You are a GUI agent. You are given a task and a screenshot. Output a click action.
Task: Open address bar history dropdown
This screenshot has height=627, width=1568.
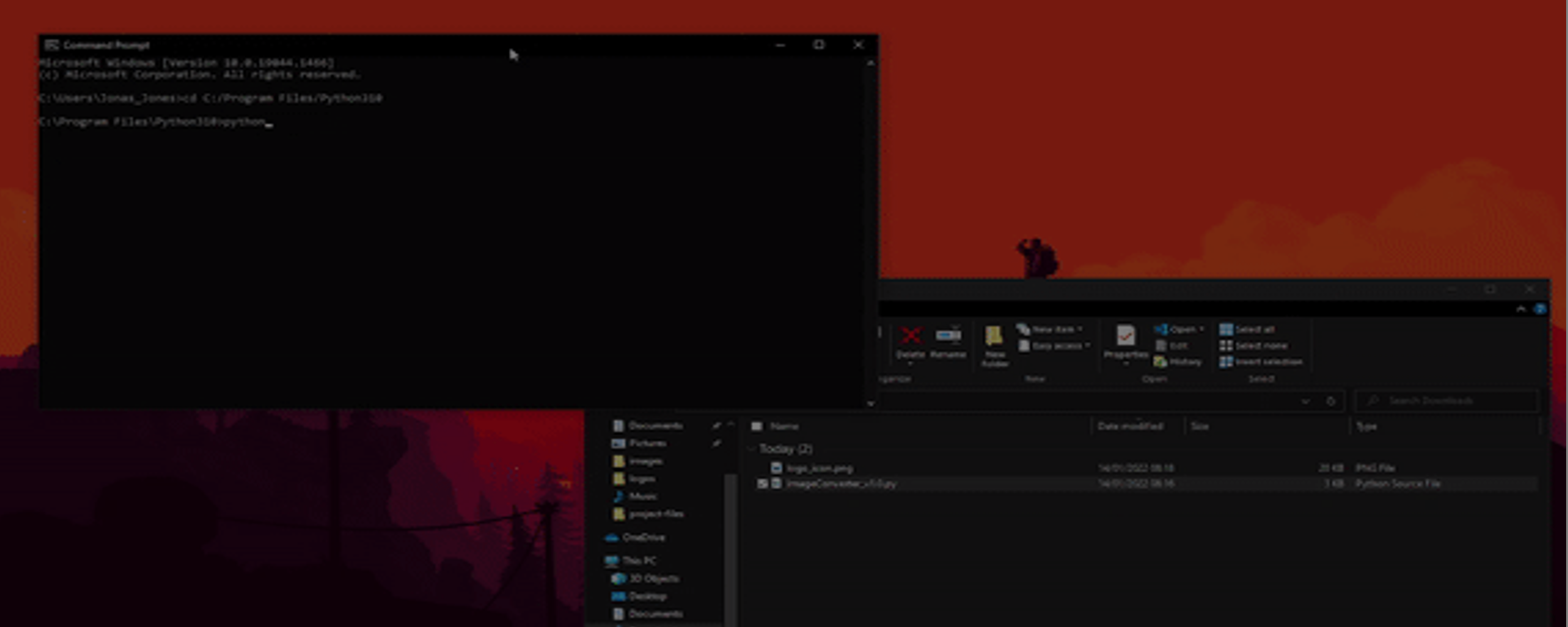[1305, 401]
